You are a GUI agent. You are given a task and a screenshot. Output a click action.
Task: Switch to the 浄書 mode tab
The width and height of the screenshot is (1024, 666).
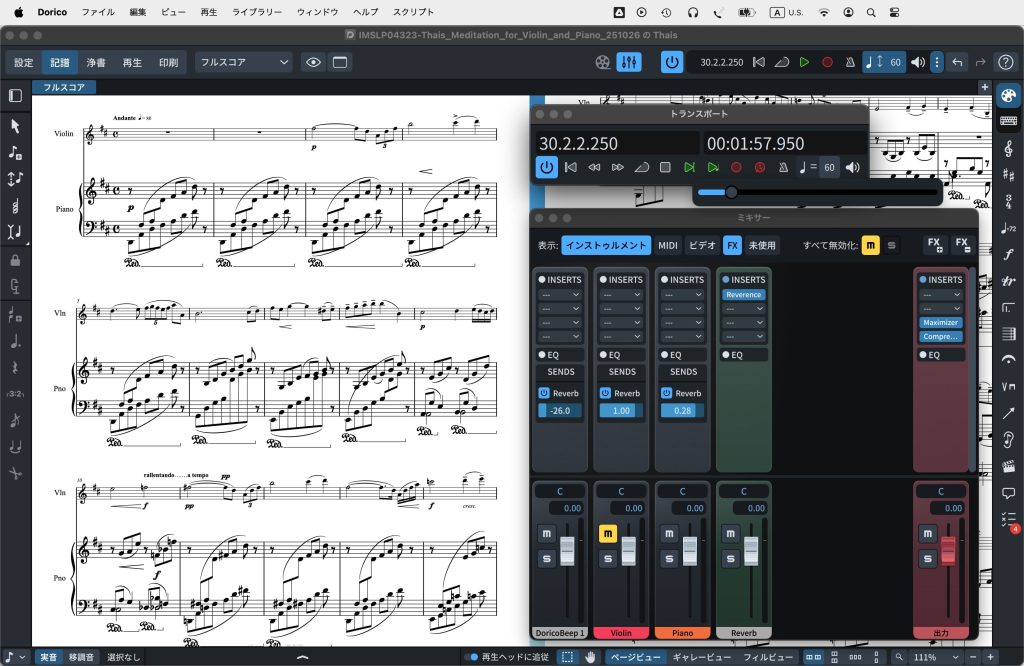tap(96, 62)
